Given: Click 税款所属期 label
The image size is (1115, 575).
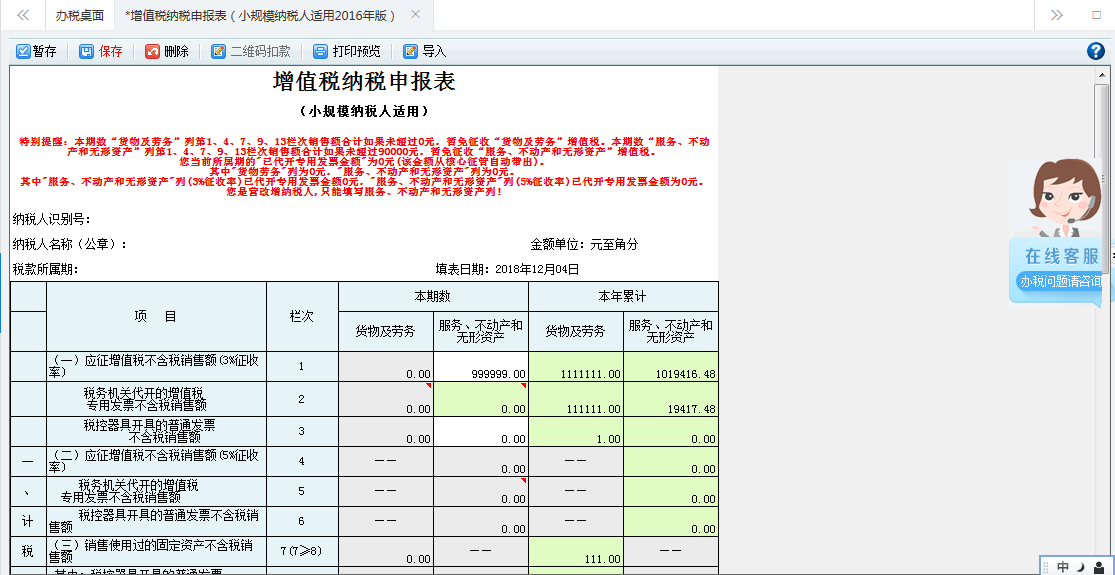Looking at the screenshot, I should [x=45, y=269].
